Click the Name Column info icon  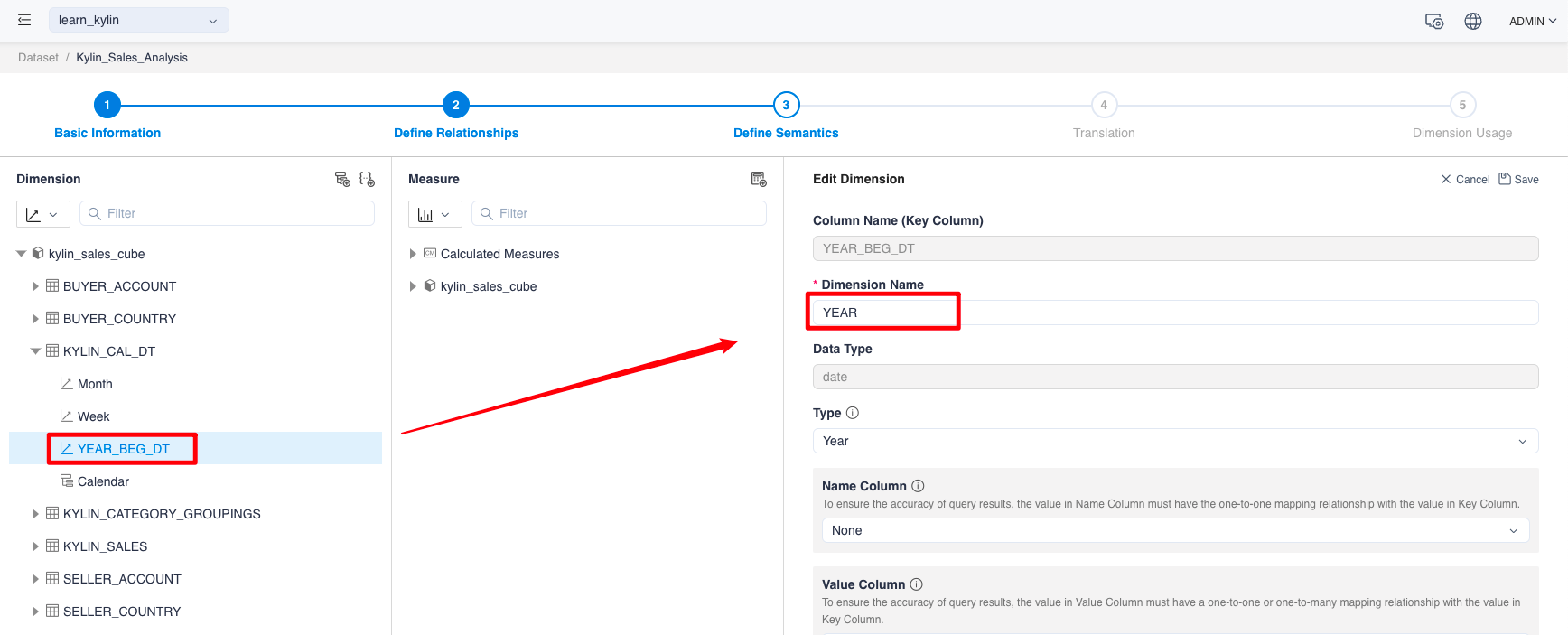[918, 486]
